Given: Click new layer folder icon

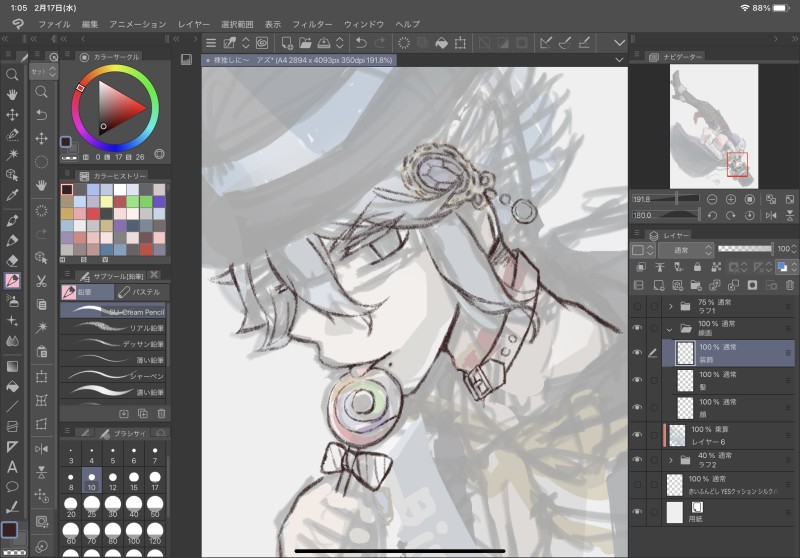Looking at the screenshot, I should pyautogui.click(x=696, y=285).
